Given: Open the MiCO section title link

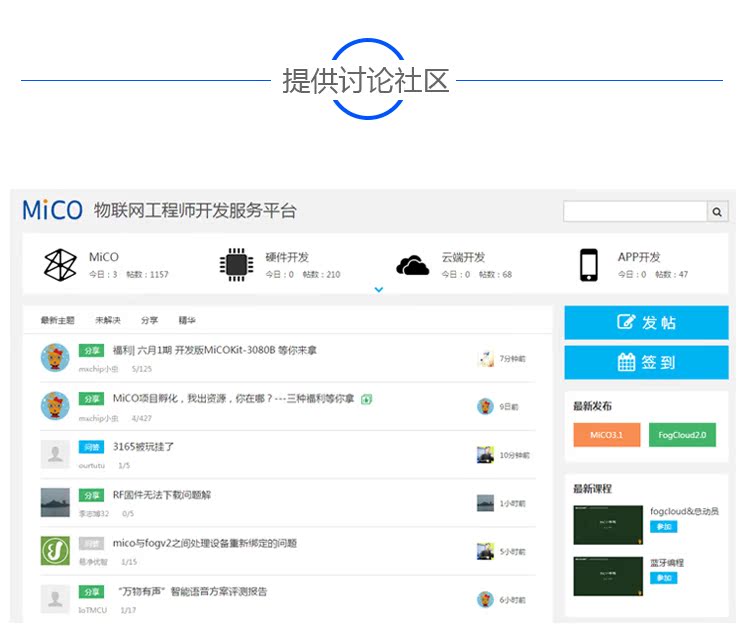Looking at the screenshot, I should (104, 257).
